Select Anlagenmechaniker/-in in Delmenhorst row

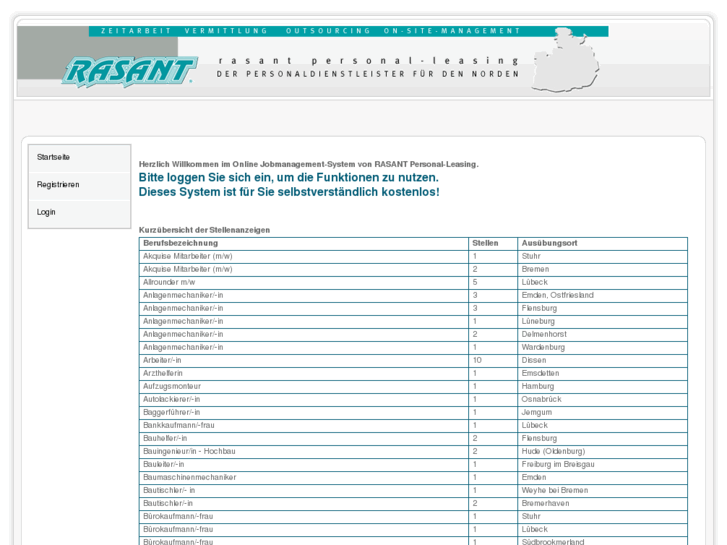[x=413, y=334]
